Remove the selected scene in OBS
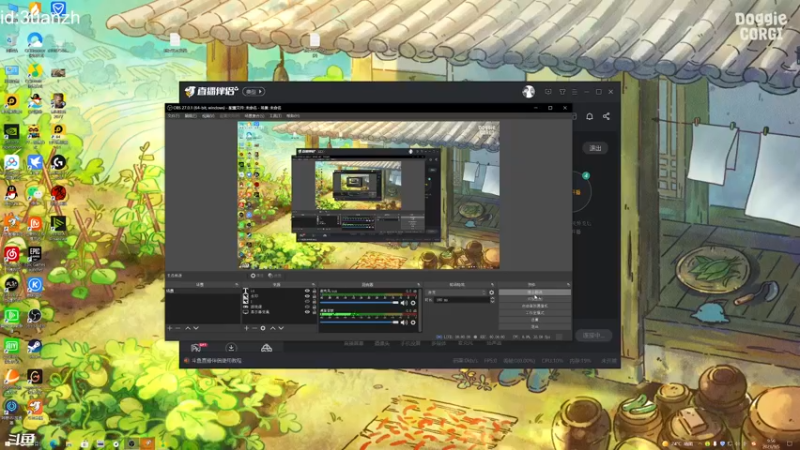800x450 pixels. tap(178, 328)
